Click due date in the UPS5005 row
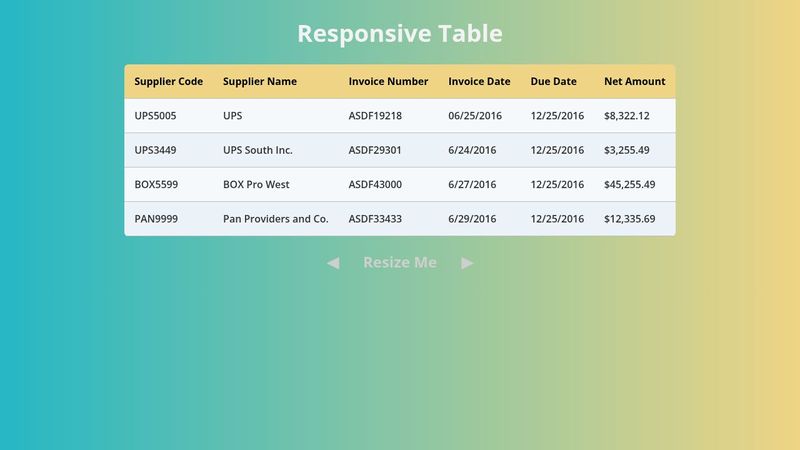Viewport: 800px width, 450px height. [x=557, y=116]
